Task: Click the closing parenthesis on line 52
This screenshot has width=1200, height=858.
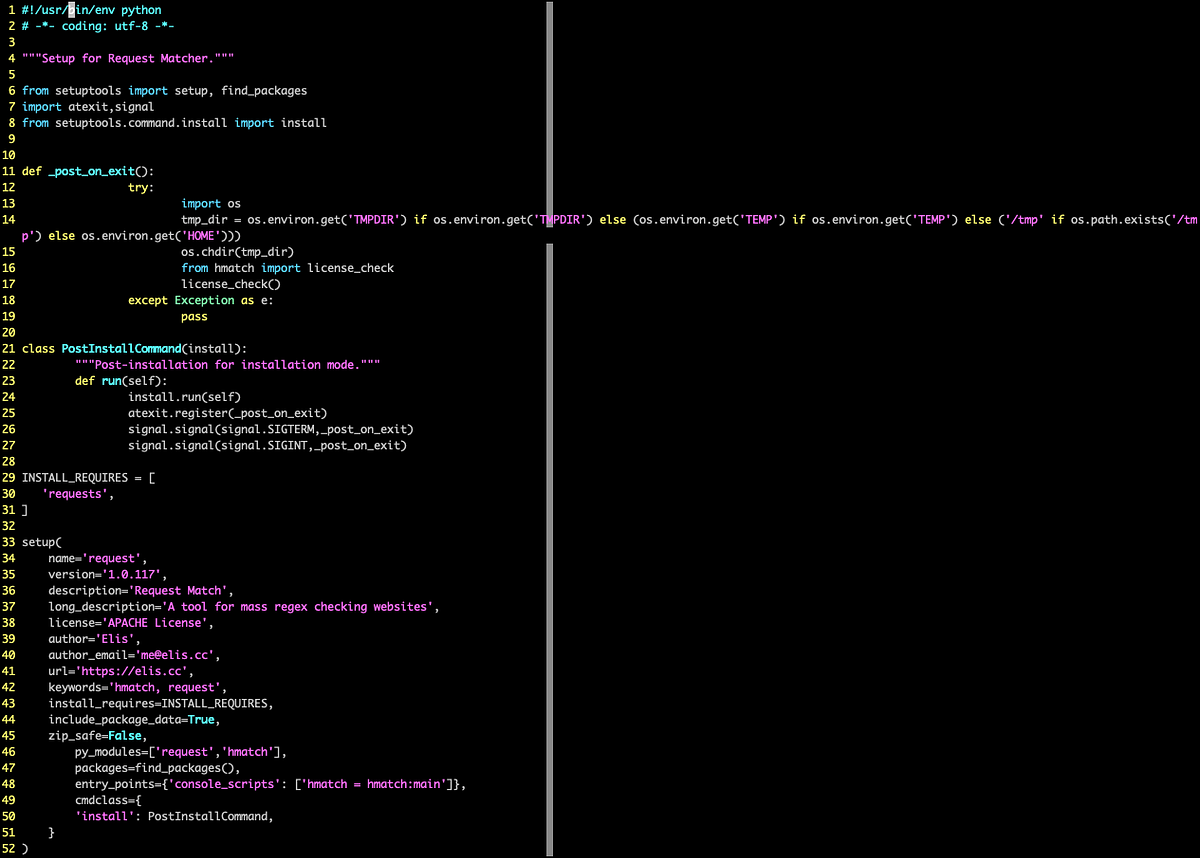Action: 24,847
